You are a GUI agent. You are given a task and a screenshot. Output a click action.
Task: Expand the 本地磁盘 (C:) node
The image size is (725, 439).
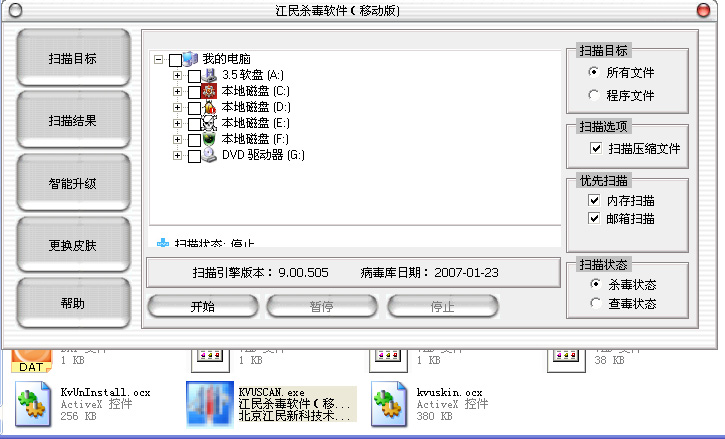[x=177, y=91]
